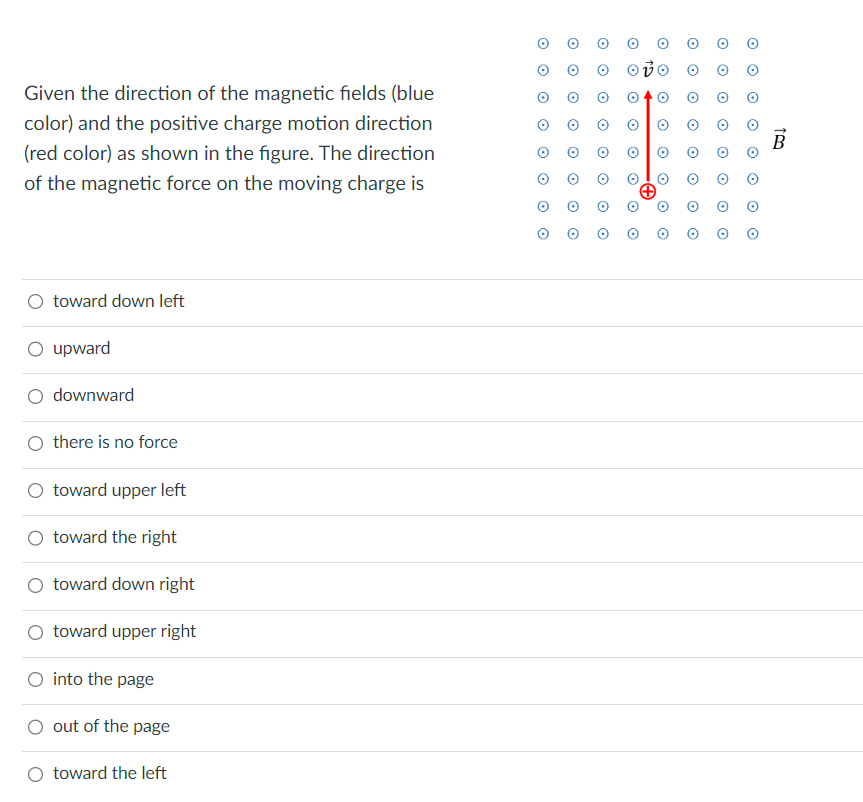Select the 'toward down left' option

35,301
